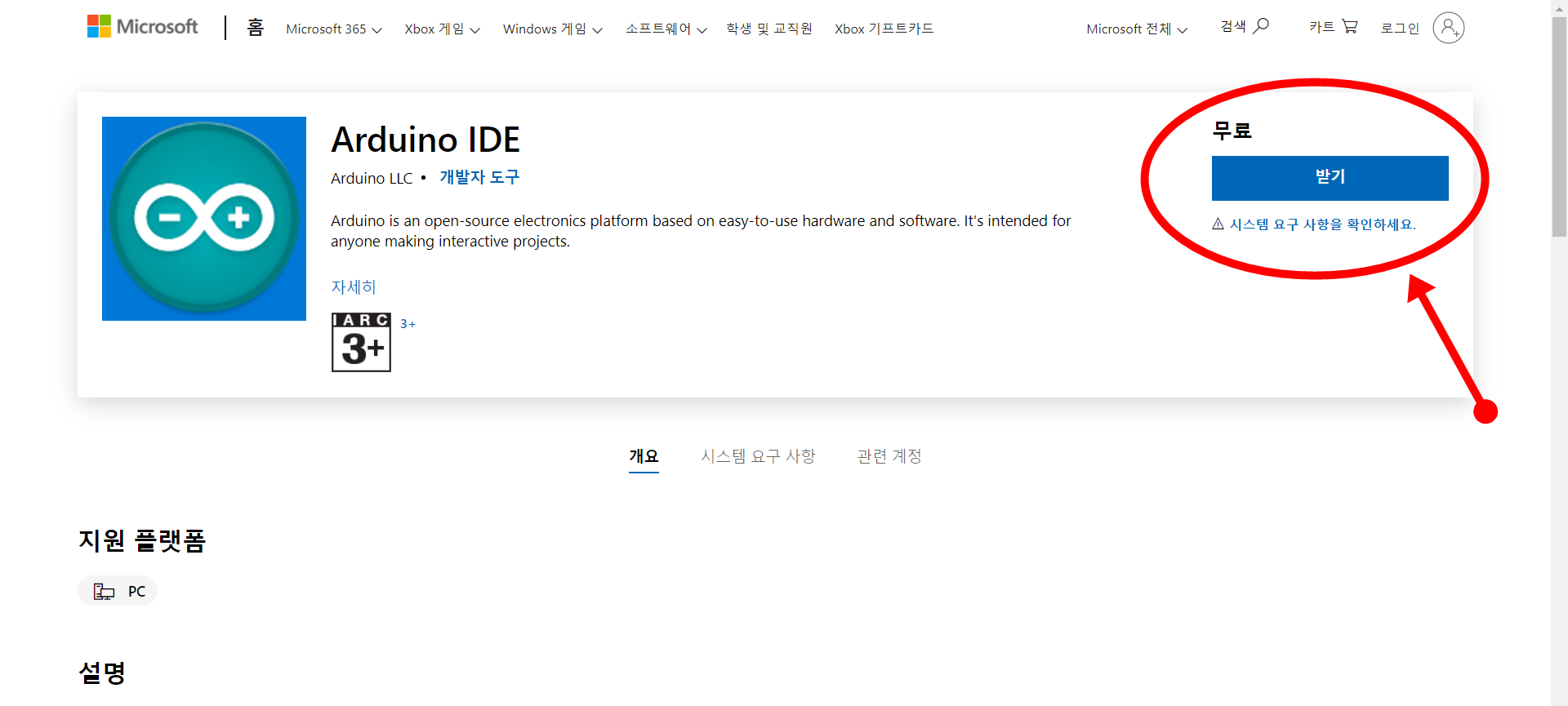Click the Arduino IDE title
Screen dimensions: 1568x706
pyautogui.click(x=425, y=140)
